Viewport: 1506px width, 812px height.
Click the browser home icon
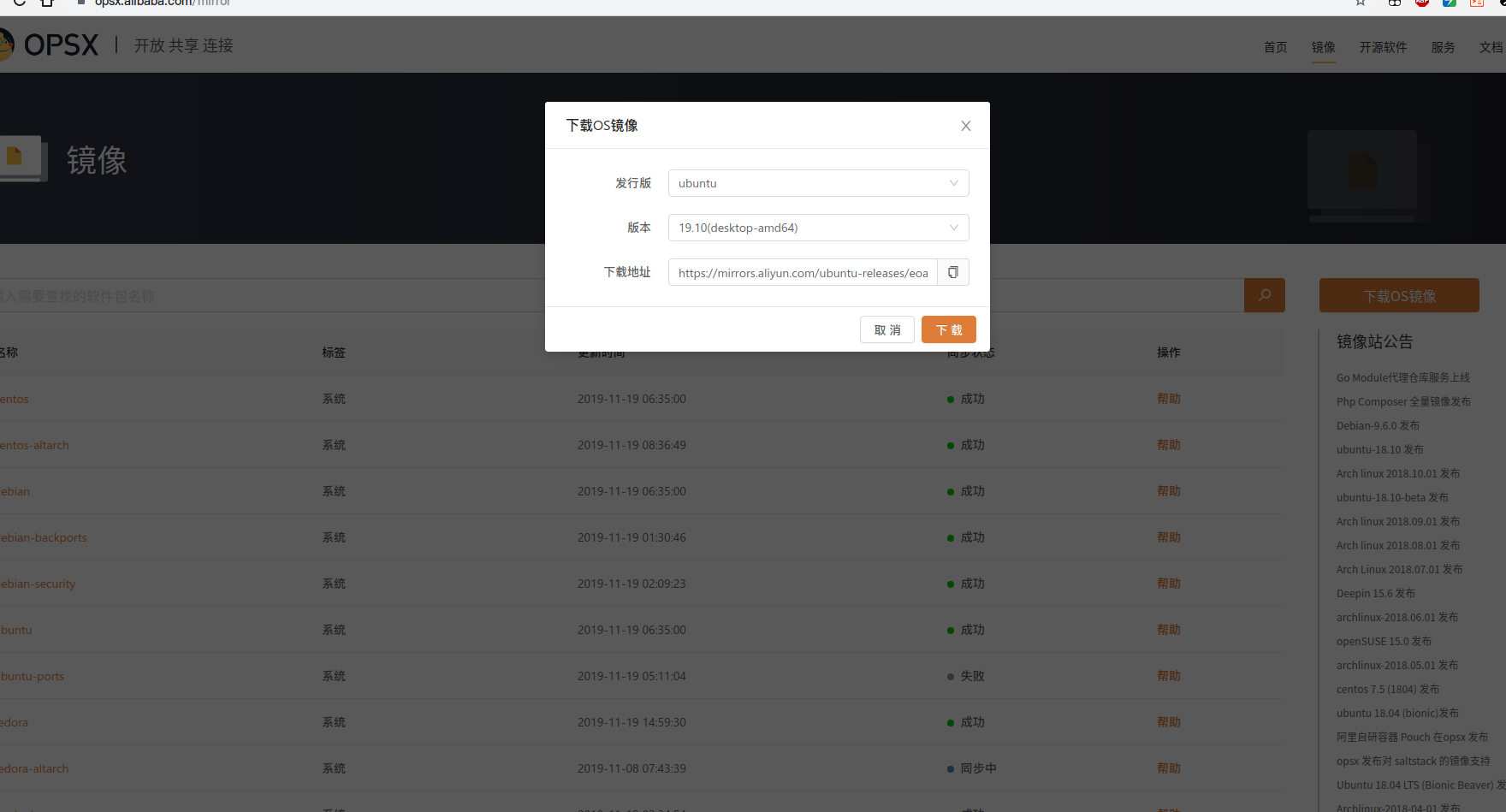coord(47,3)
